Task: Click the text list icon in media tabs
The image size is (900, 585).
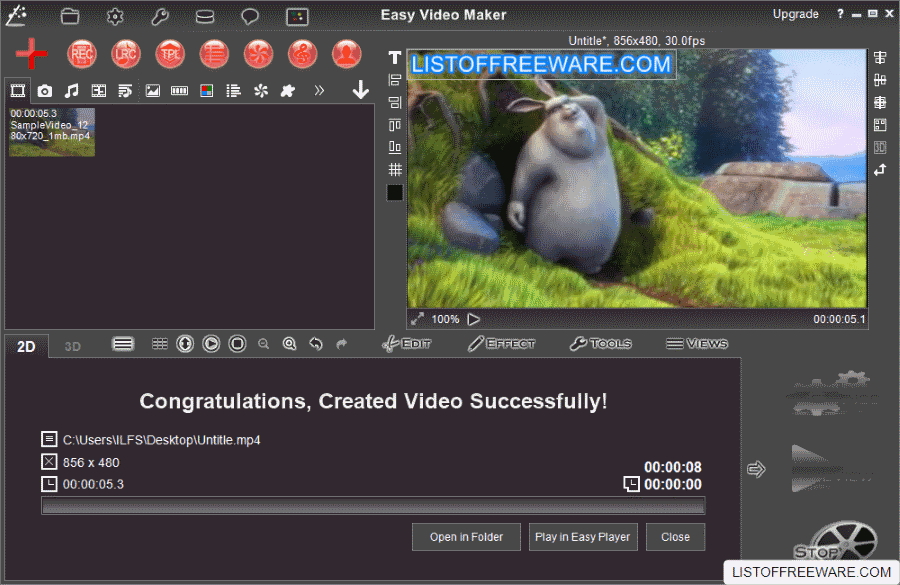Action: coord(234,90)
